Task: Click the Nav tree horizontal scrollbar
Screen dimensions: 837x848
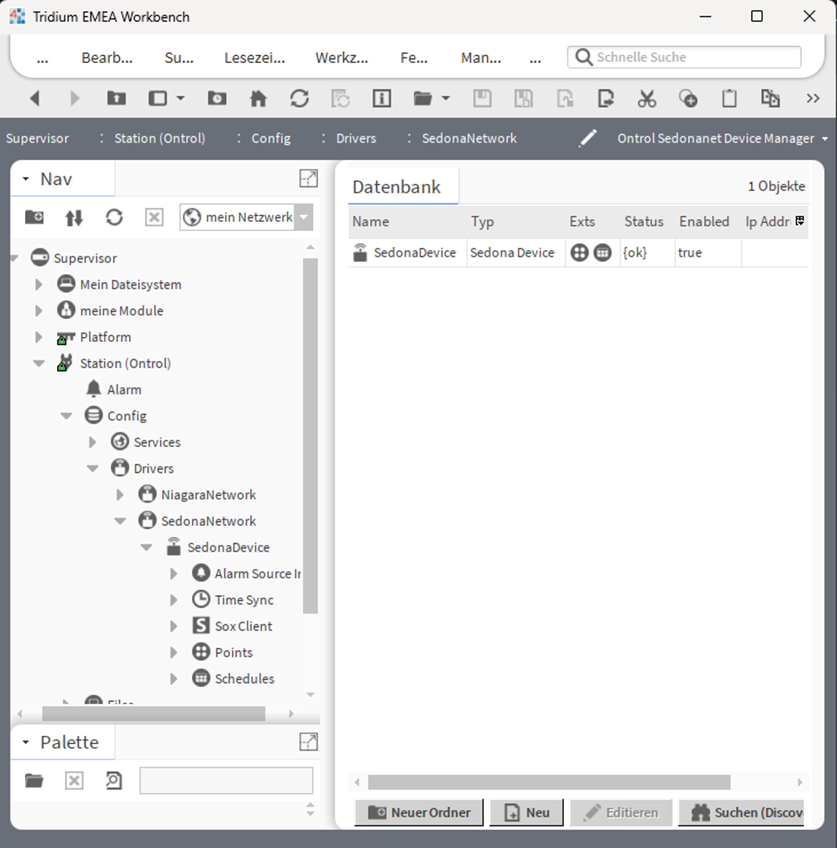Action: click(154, 713)
